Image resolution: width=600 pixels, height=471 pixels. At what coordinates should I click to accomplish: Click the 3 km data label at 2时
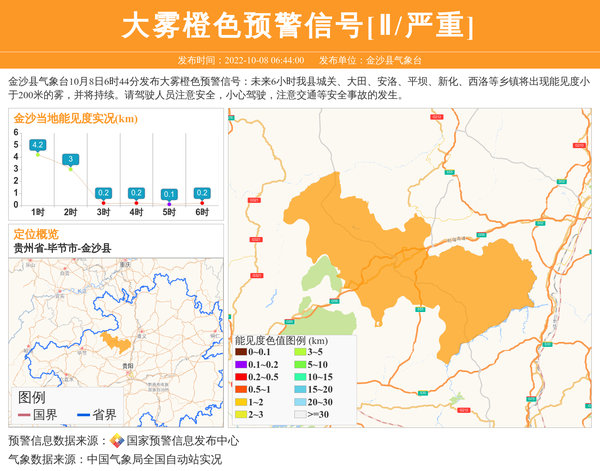pos(70,159)
